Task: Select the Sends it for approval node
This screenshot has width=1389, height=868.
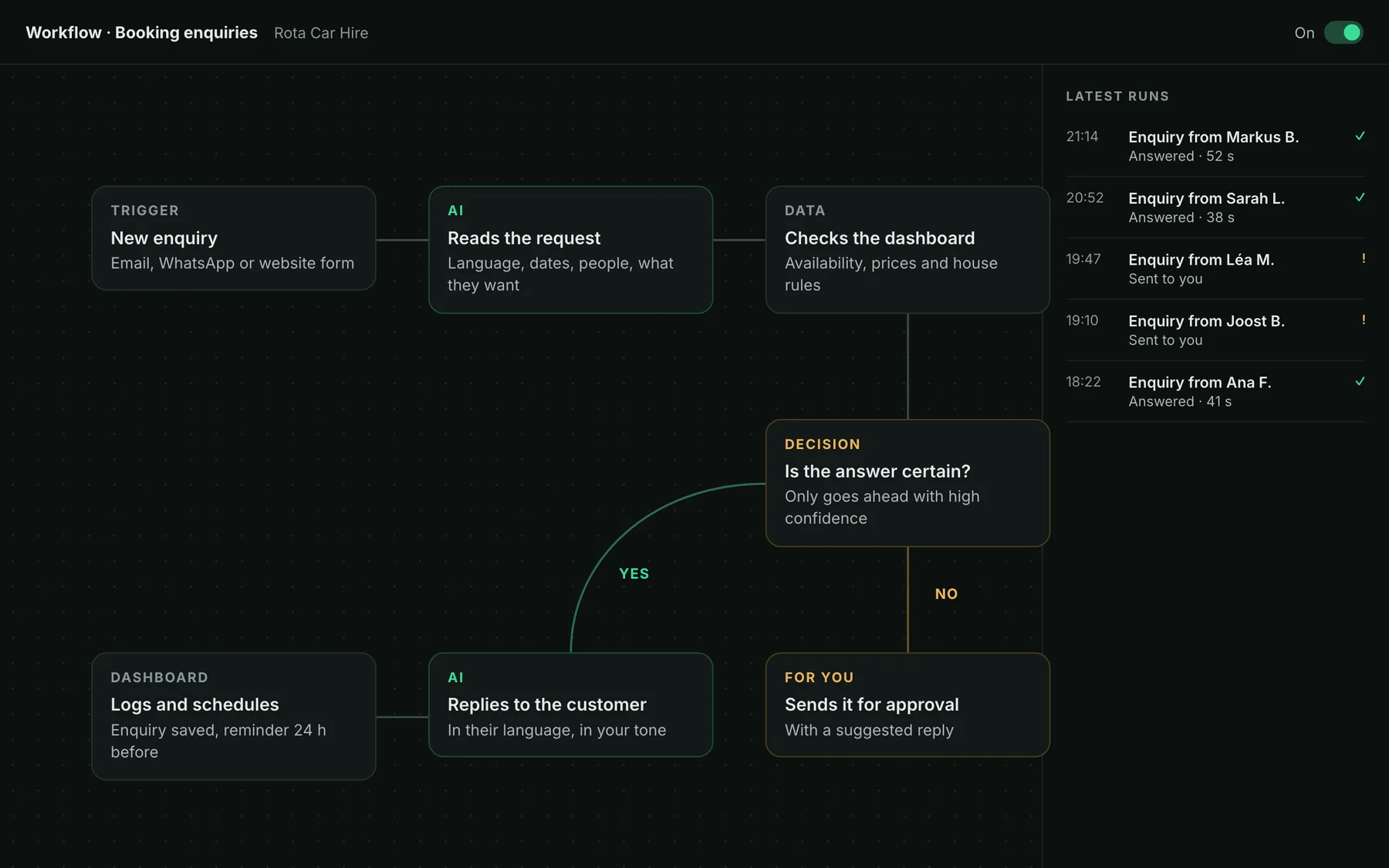Action: tap(907, 704)
